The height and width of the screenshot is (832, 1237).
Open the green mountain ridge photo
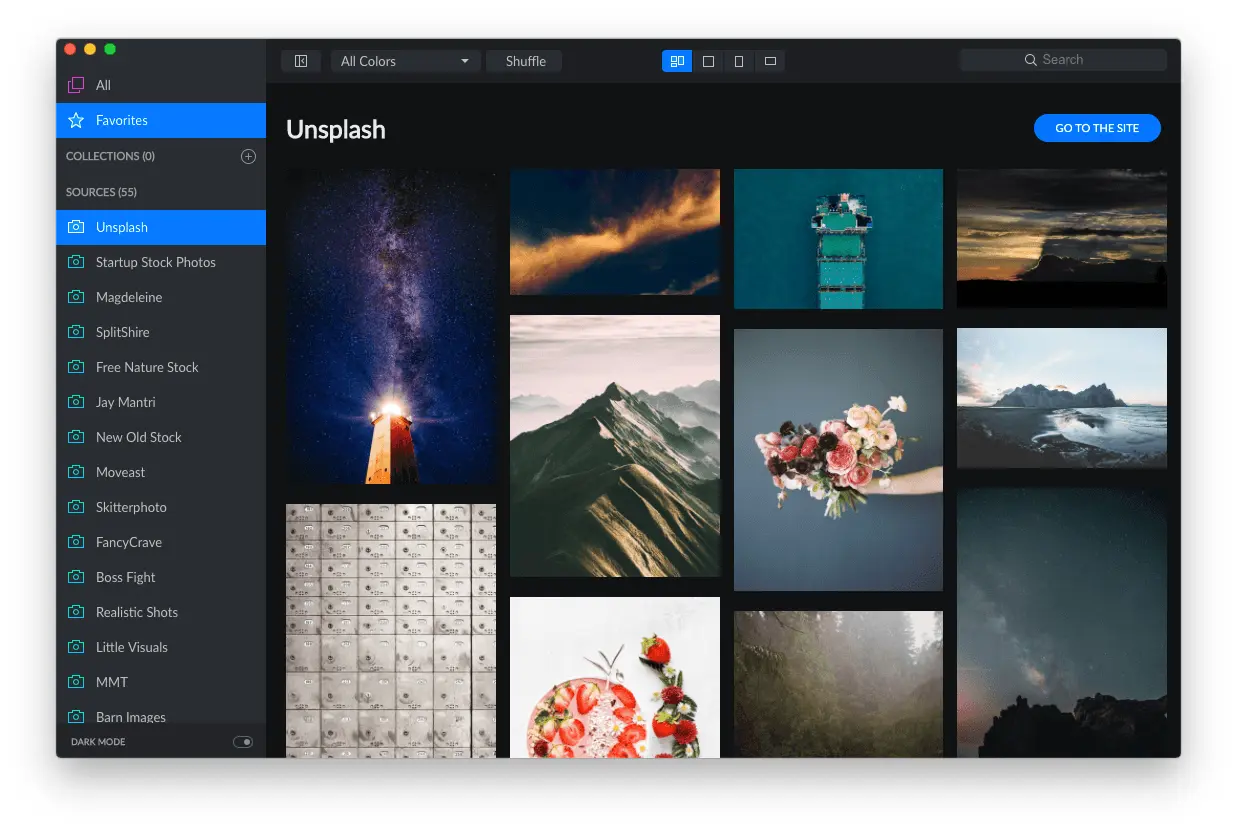coord(615,446)
